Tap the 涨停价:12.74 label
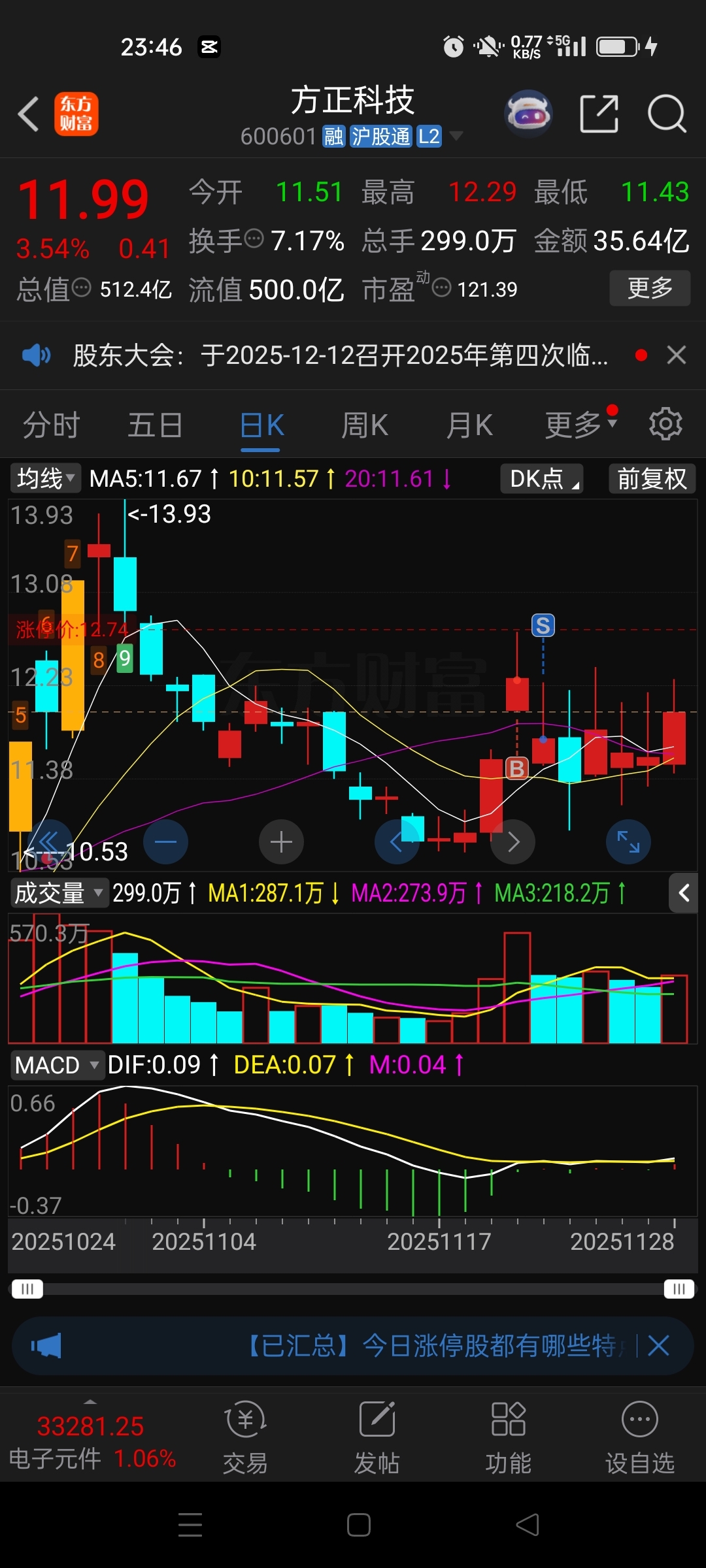Viewport: 706px width, 1568px height. (x=72, y=630)
